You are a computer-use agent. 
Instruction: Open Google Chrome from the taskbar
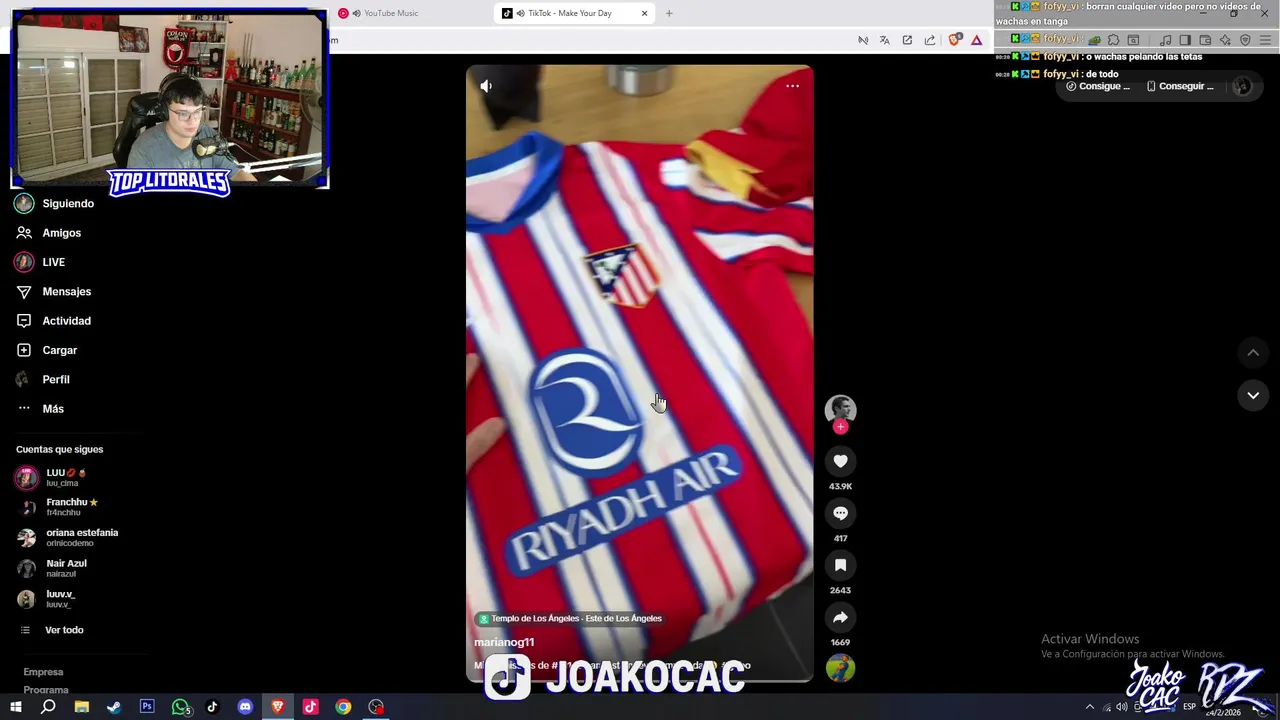[x=343, y=707]
